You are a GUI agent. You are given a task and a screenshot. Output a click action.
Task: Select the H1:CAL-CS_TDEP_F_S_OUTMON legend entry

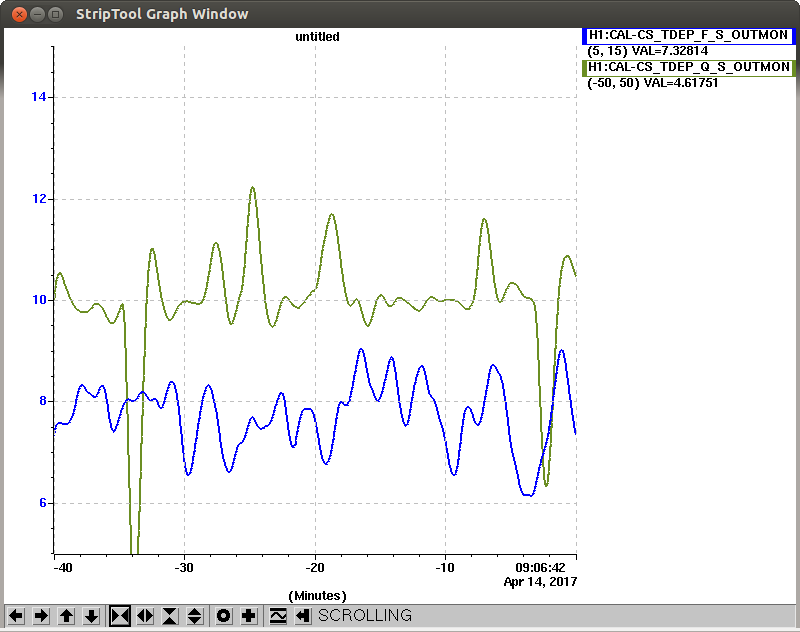tap(688, 35)
